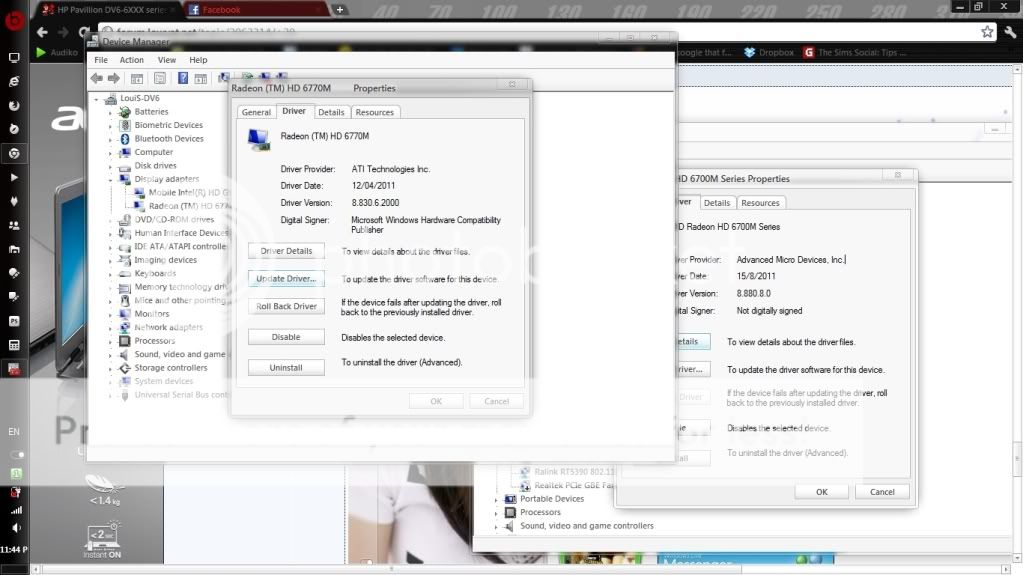Select Processors in the tree
Viewport: 1023px width, 575px height.
pos(154,341)
